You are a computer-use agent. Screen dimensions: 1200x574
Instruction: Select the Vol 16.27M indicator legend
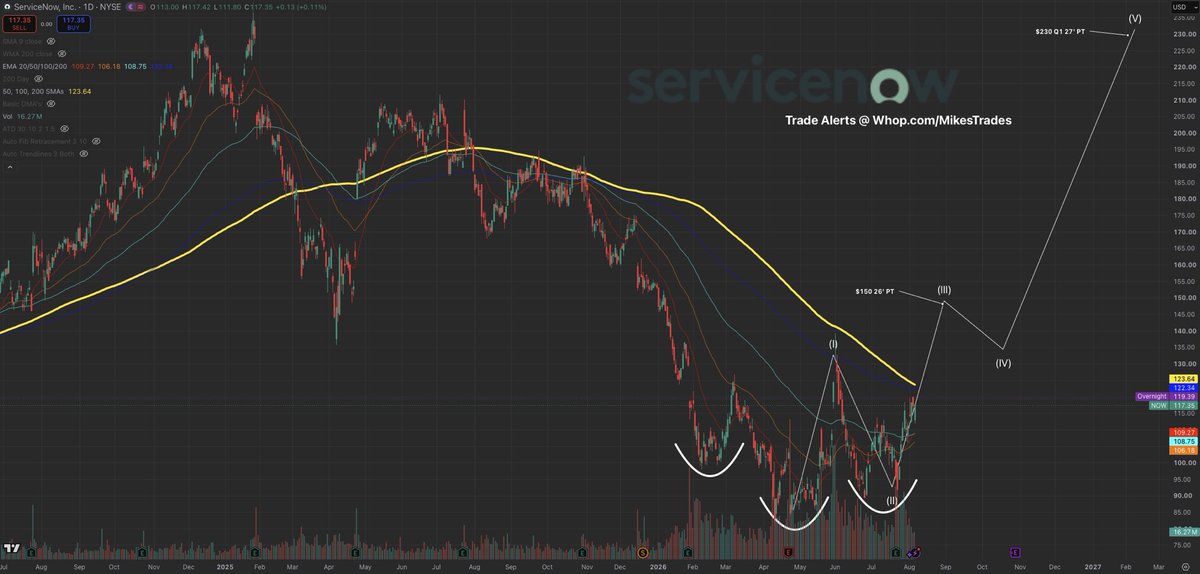tap(22, 116)
